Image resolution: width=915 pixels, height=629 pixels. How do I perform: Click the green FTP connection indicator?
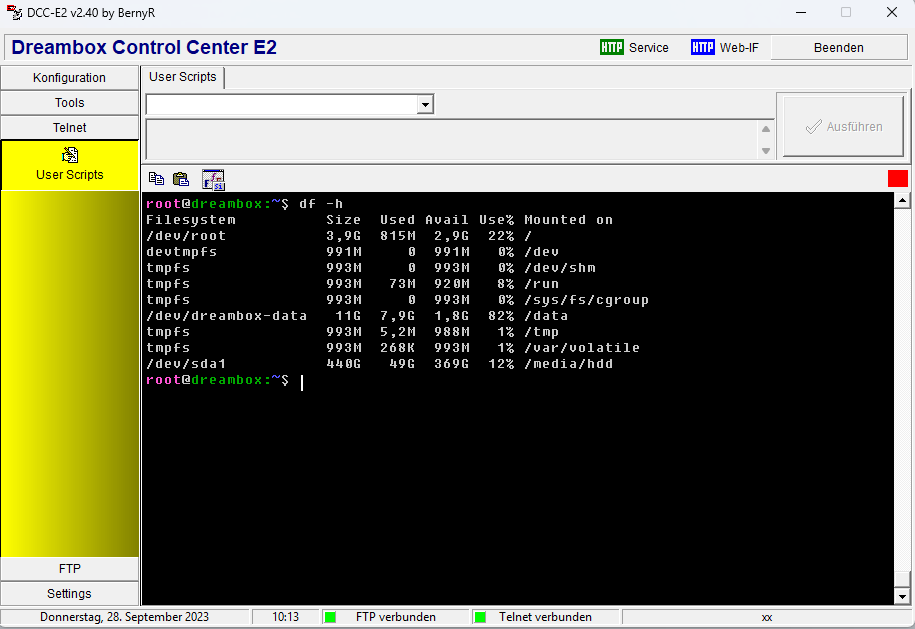click(x=331, y=617)
